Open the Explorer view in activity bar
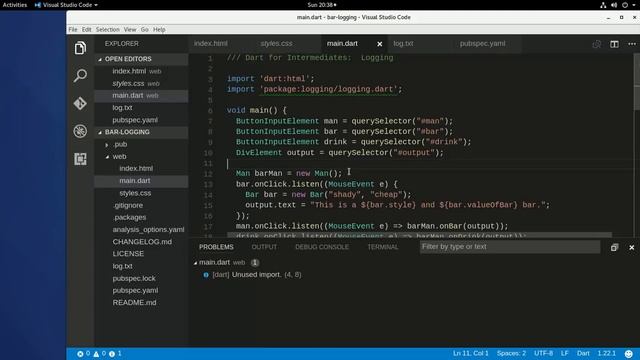Screen dimensions: 640x360 point(80,48)
